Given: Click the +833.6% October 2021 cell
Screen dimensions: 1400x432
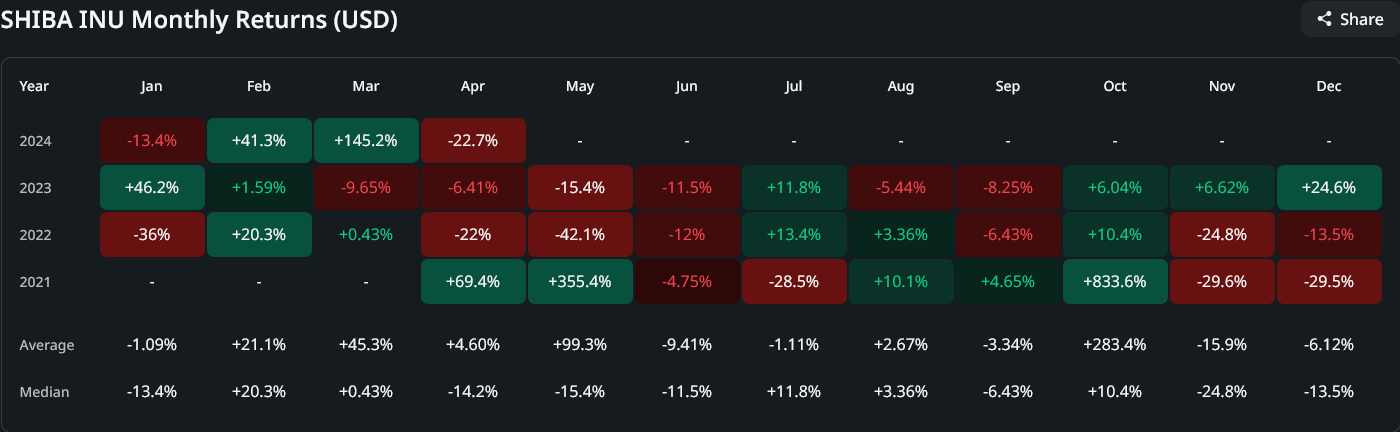Looking at the screenshot, I should [x=1115, y=282].
